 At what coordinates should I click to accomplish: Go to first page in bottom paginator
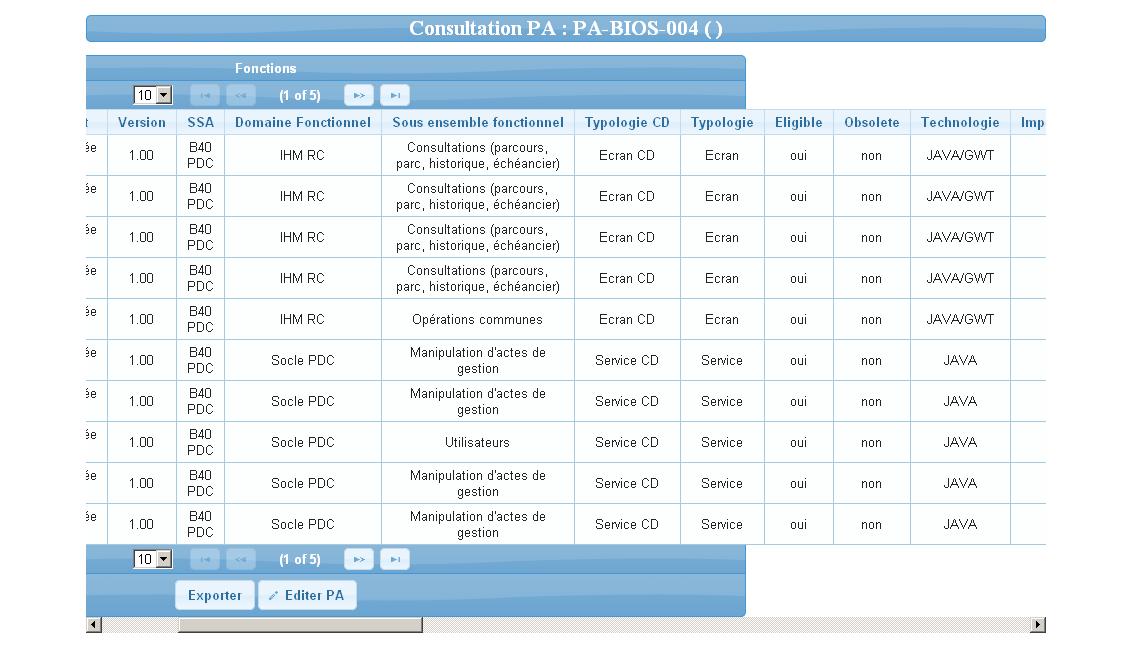coord(205,559)
